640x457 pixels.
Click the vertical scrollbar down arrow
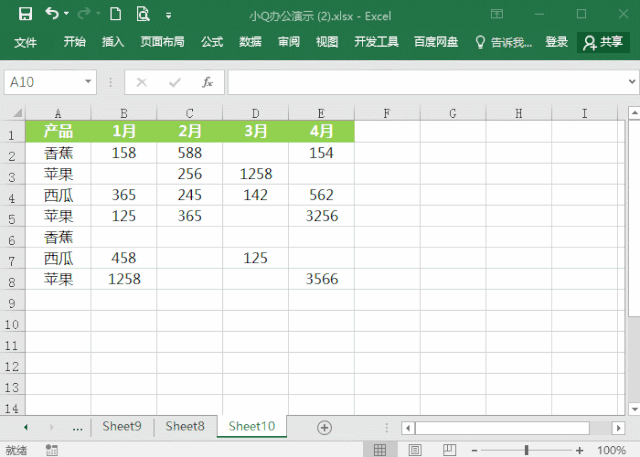click(634, 408)
